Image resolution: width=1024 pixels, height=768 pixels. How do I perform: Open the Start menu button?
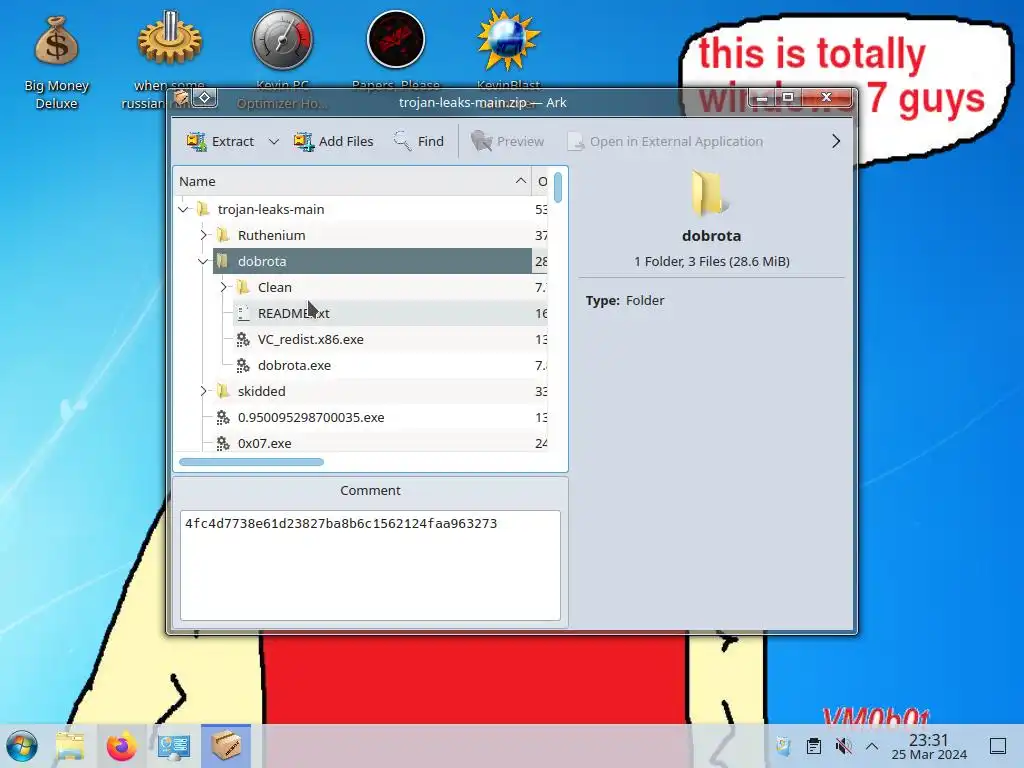[22, 746]
